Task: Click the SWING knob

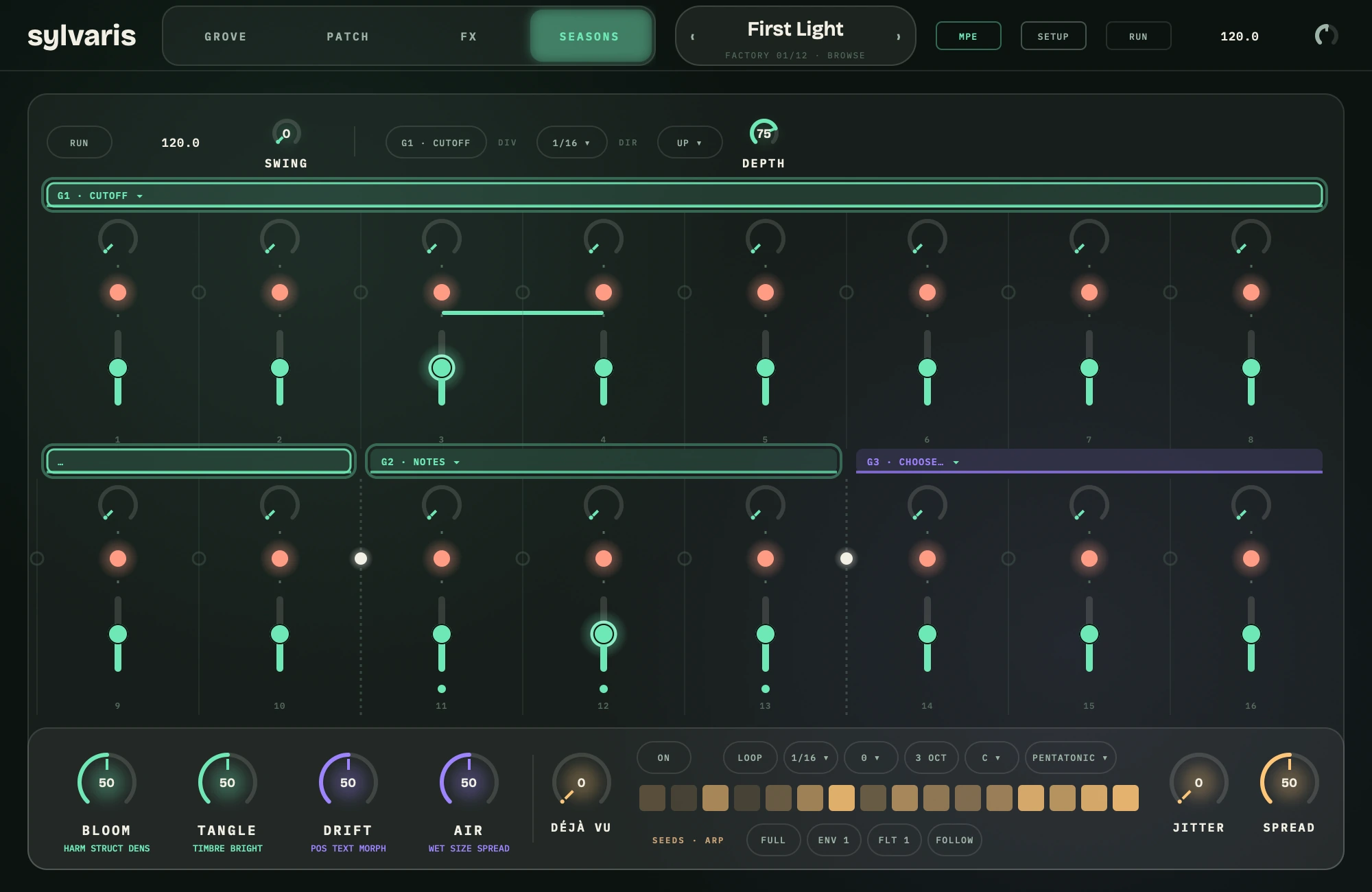Action: pyautogui.click(x=286, y=133)
